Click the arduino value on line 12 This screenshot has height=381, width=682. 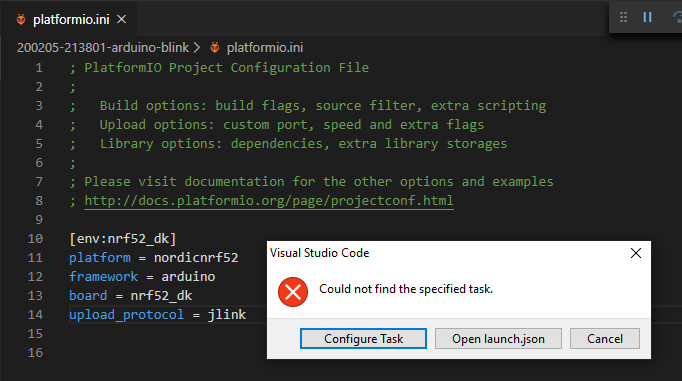point(188,277)
